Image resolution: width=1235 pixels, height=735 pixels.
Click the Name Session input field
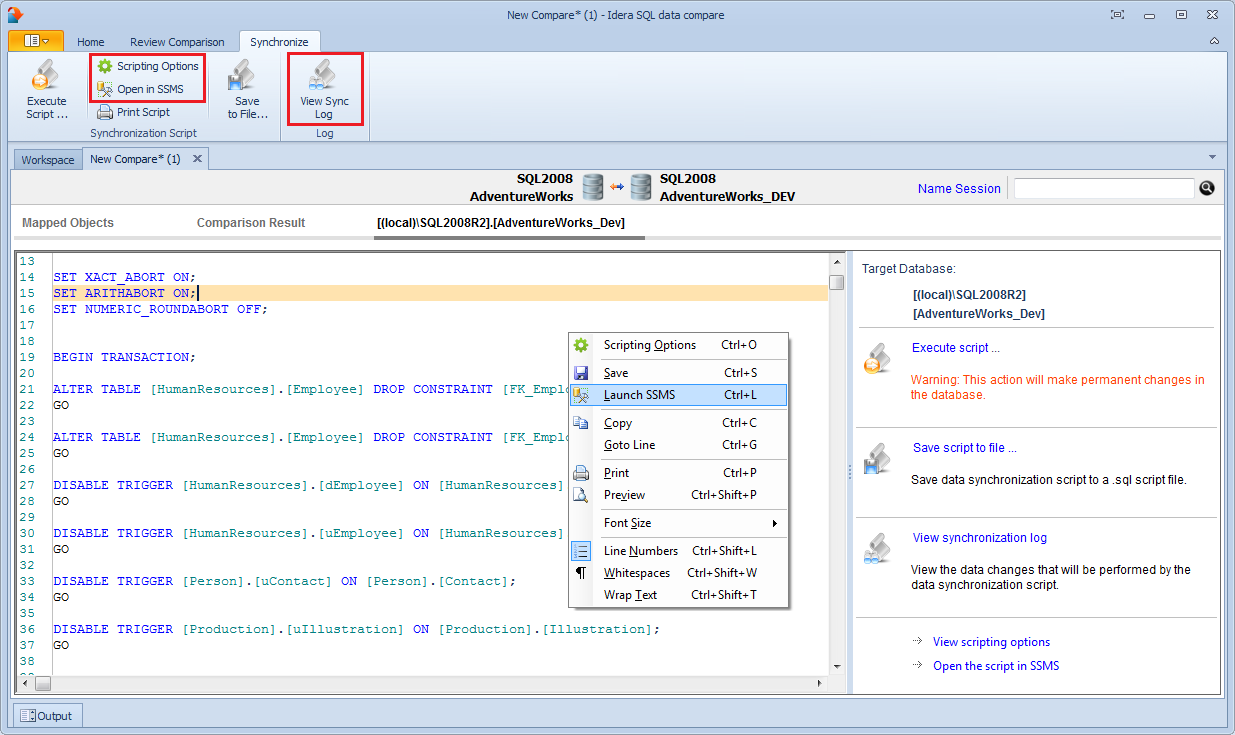click(x=1103, y=188)
